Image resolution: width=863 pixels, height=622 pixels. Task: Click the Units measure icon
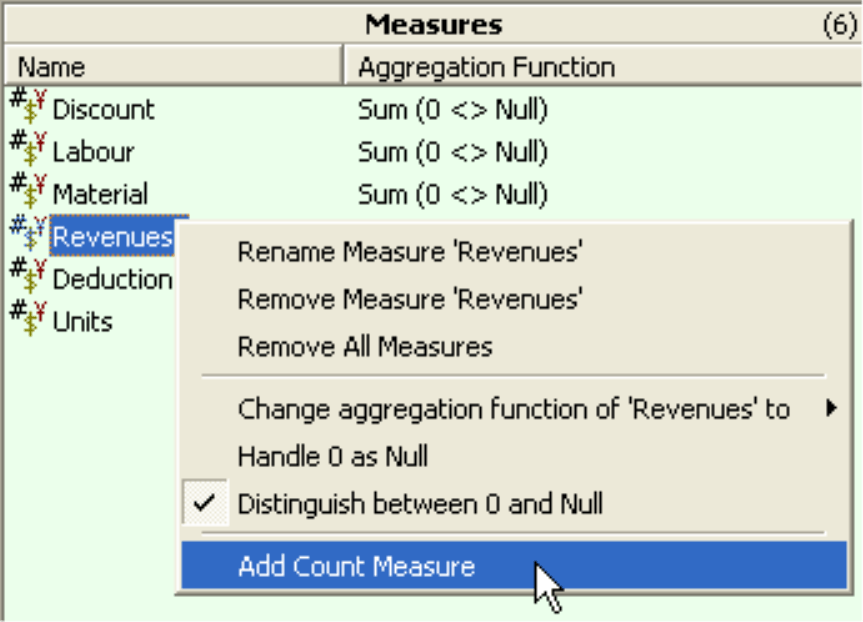coord(28,319)
